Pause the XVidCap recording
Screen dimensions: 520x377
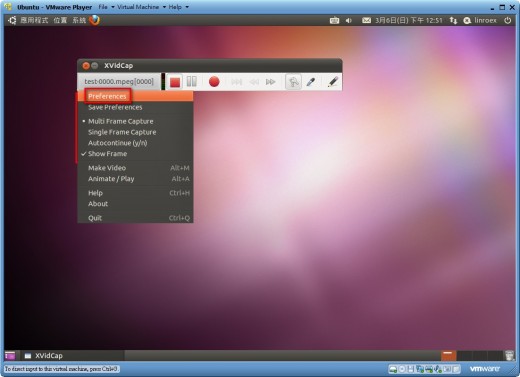click(x=192, y=81)
